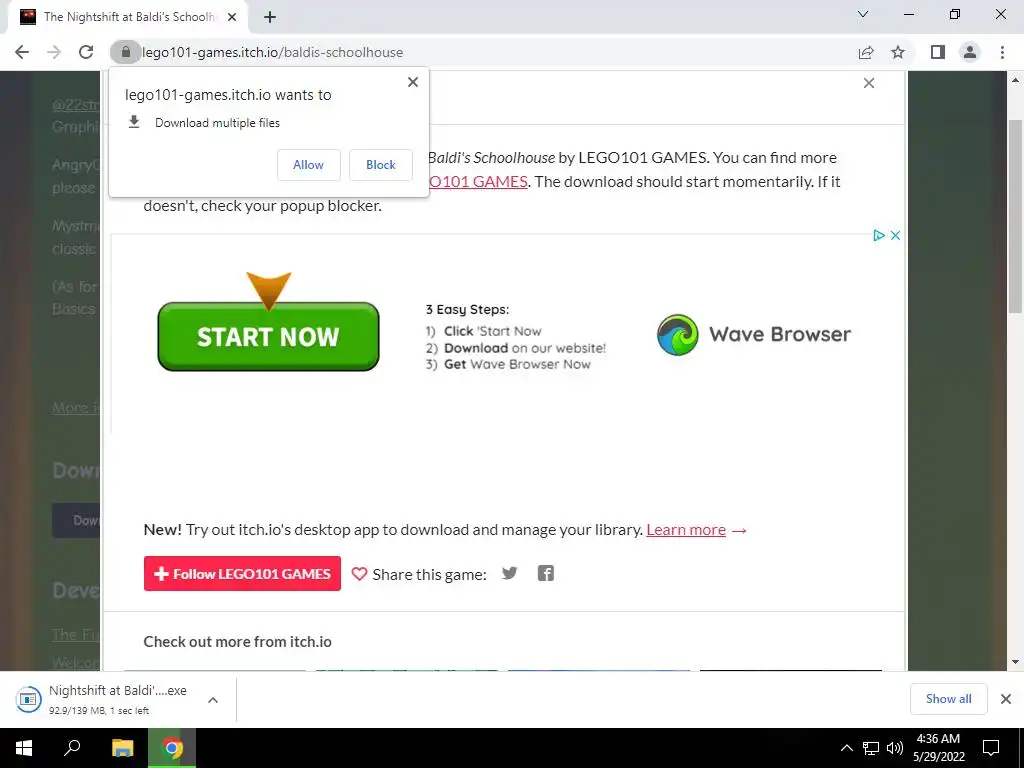1024x768 pixels.
Task: Share the game on Facebook
Action: (545, 573)
